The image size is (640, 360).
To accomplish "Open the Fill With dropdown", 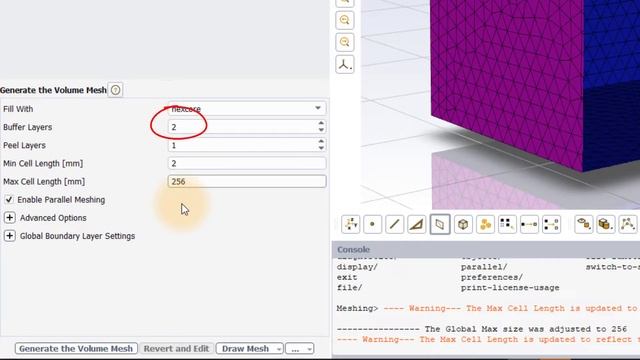I will 247,109.
